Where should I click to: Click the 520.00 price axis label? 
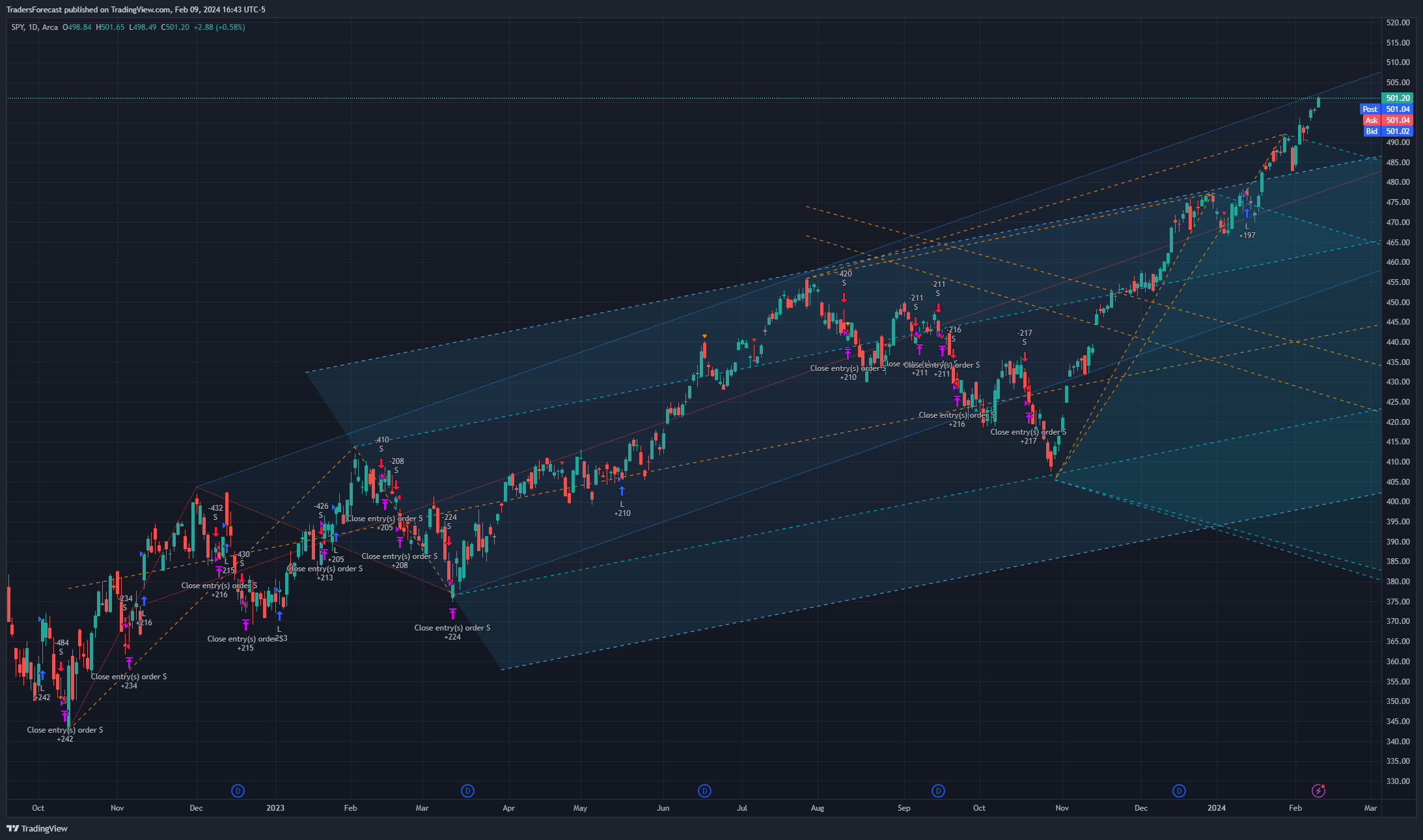(x=1398, y=23)
